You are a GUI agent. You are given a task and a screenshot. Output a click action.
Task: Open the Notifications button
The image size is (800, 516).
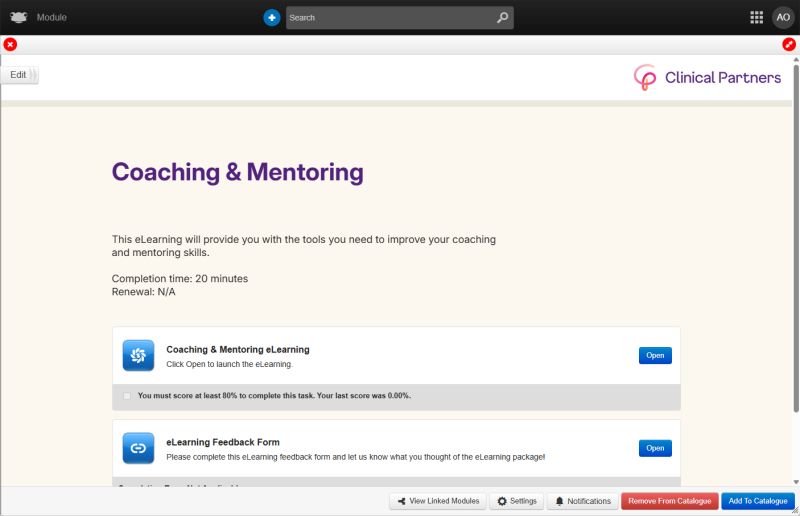click(582, 501)
